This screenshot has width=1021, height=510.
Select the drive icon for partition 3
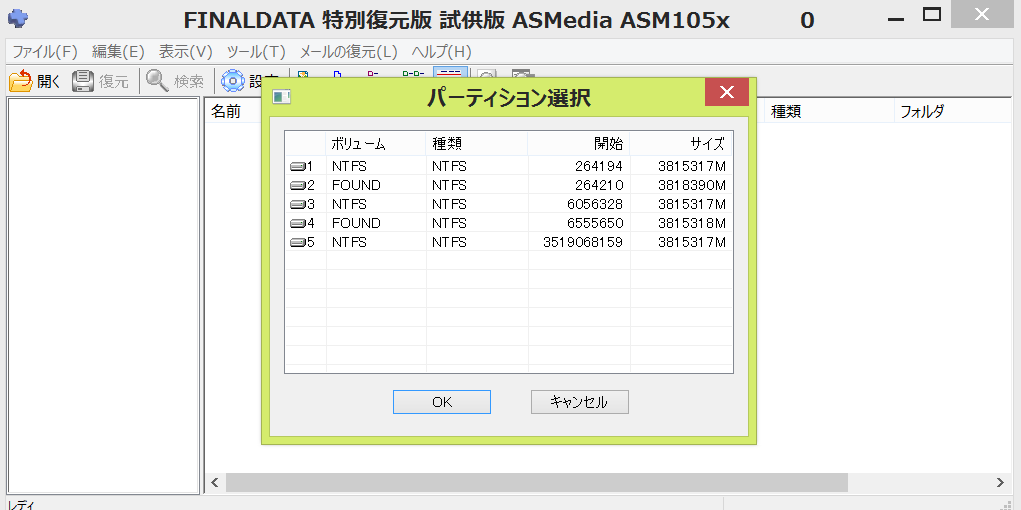(x=297, y=204)
